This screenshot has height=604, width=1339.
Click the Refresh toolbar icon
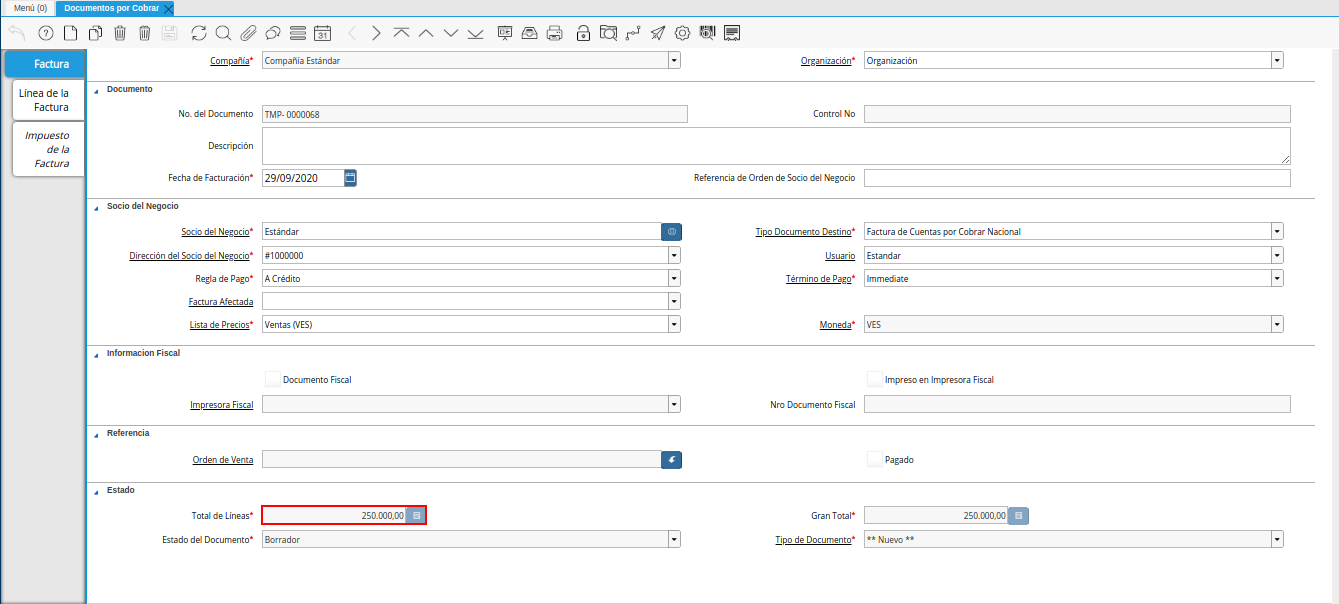click(x=199, y=33)
